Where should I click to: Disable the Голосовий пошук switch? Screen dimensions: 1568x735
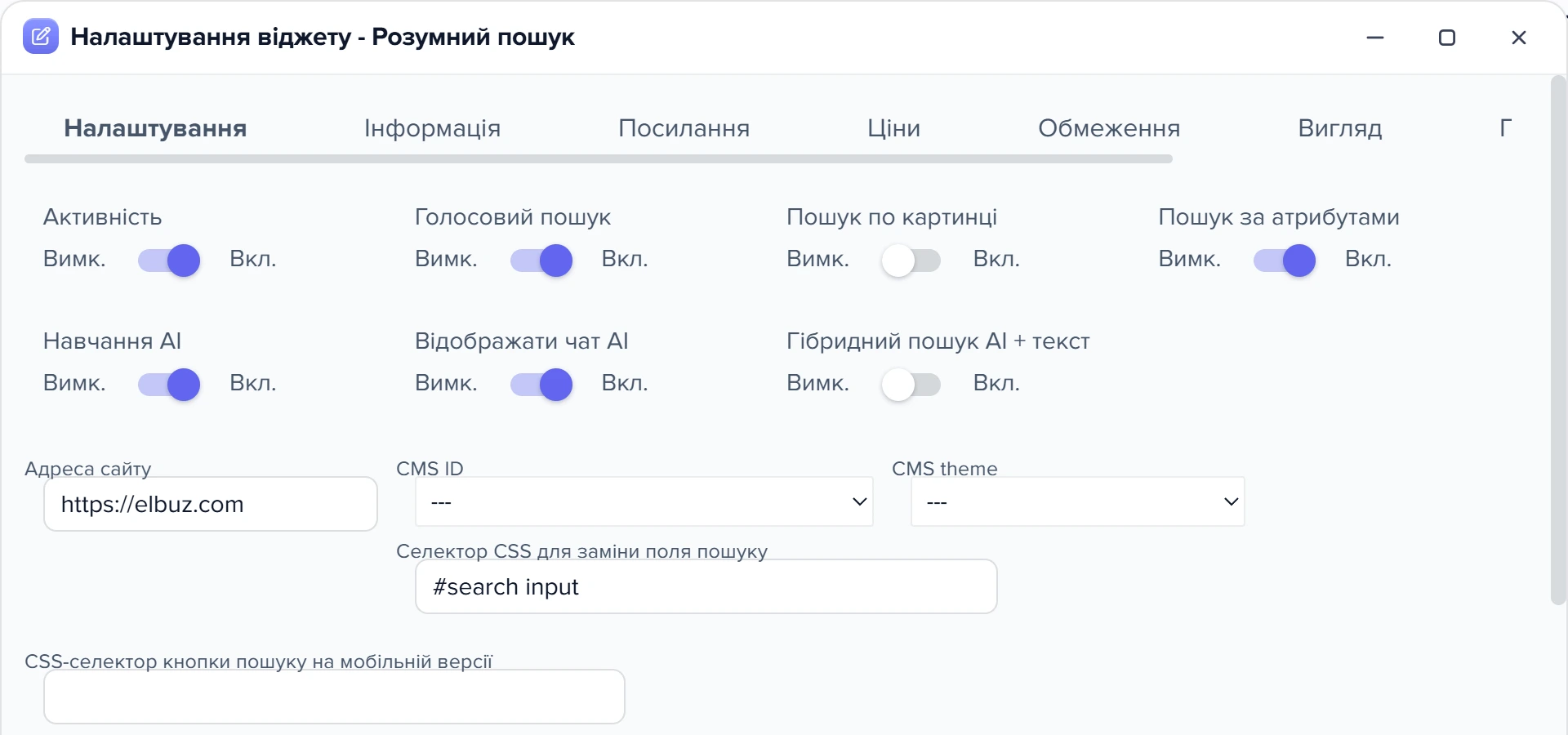point(541,261)
